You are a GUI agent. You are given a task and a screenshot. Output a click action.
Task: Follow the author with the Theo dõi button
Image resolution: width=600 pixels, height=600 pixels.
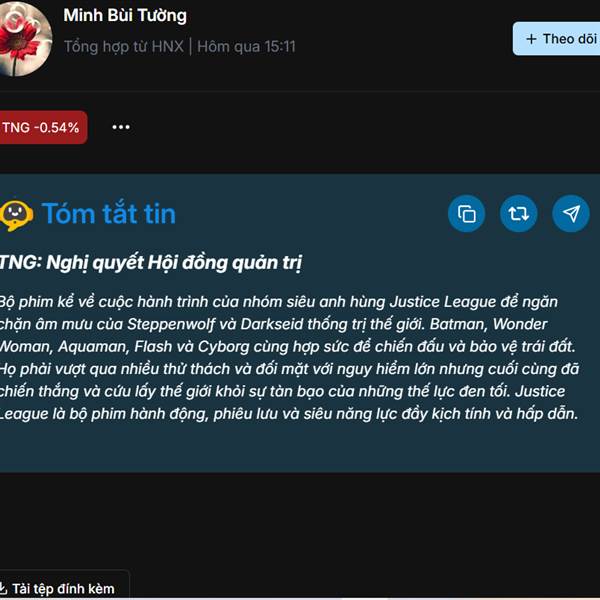(x=557, y=39)
